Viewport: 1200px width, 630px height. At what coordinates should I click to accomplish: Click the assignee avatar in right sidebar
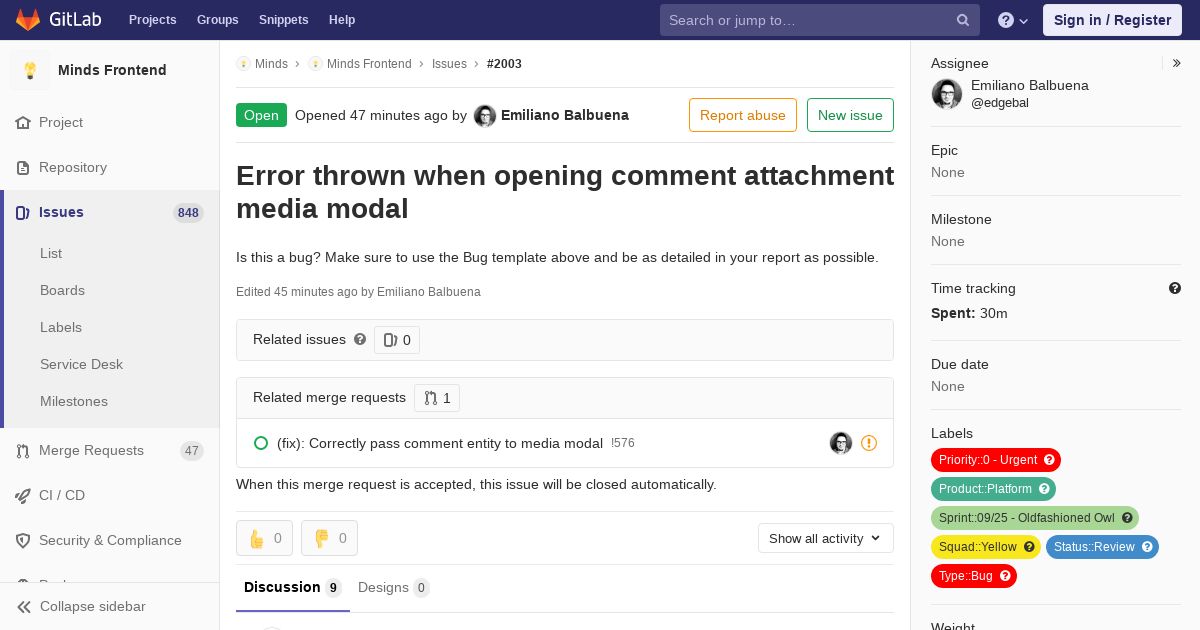coord(947,94)
